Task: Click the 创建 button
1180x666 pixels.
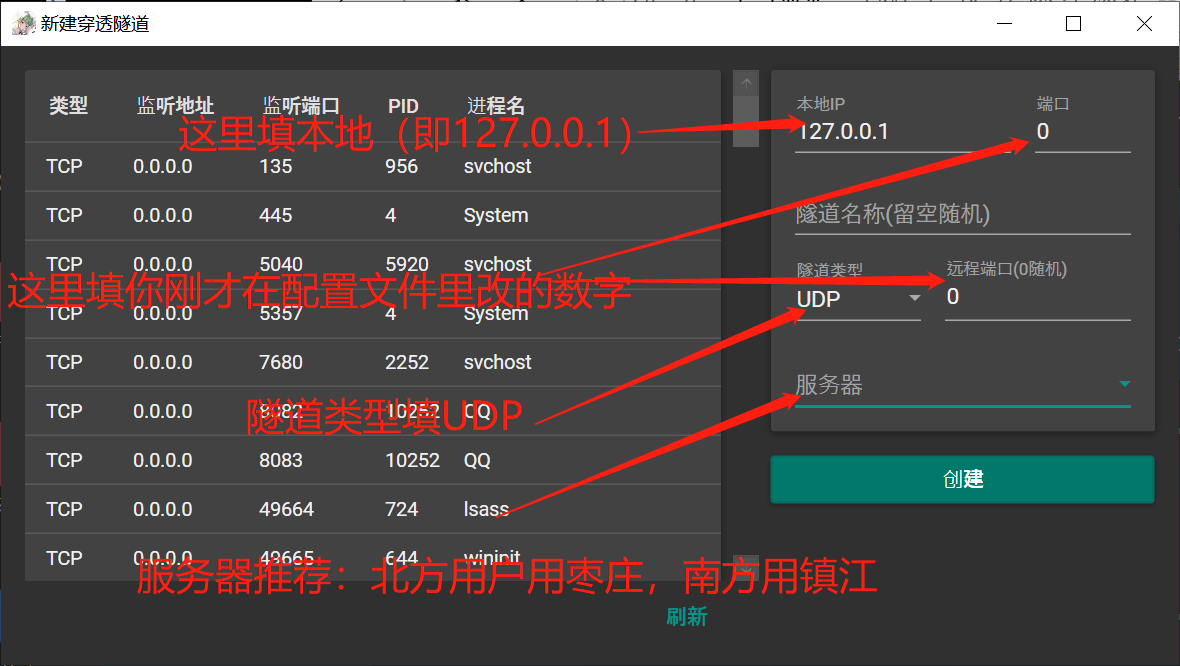Action: coord(962,479)
